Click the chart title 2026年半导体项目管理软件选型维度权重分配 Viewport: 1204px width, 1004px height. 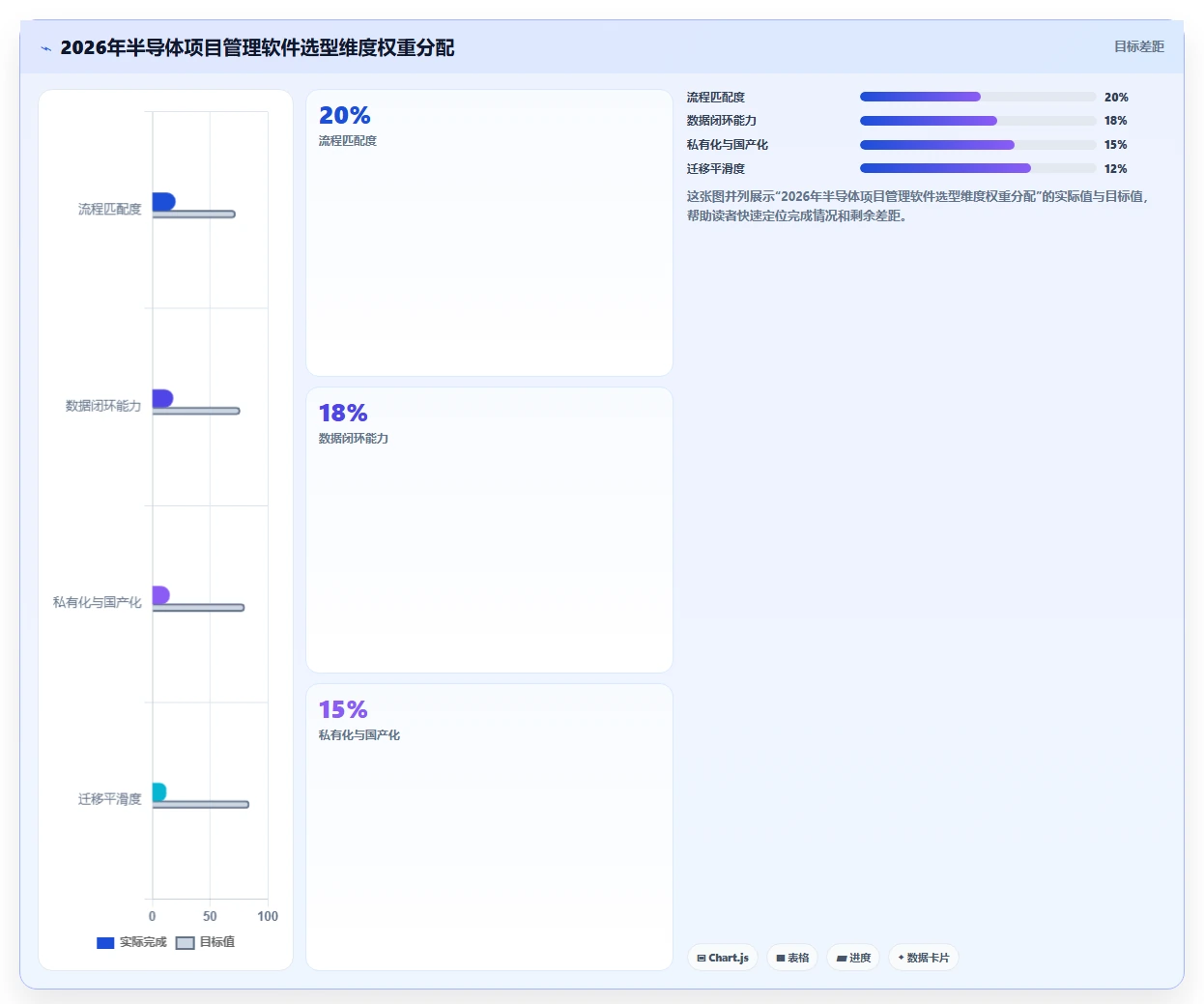257,47
